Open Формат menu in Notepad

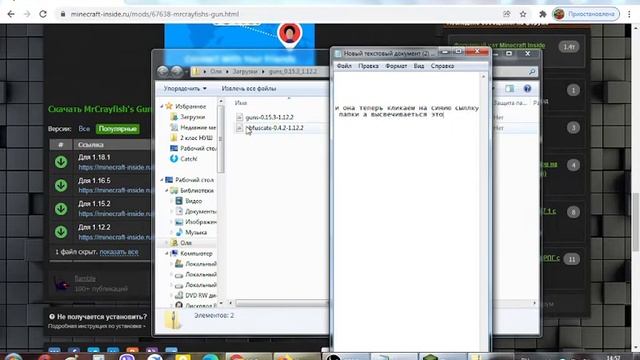coord(396,66)
